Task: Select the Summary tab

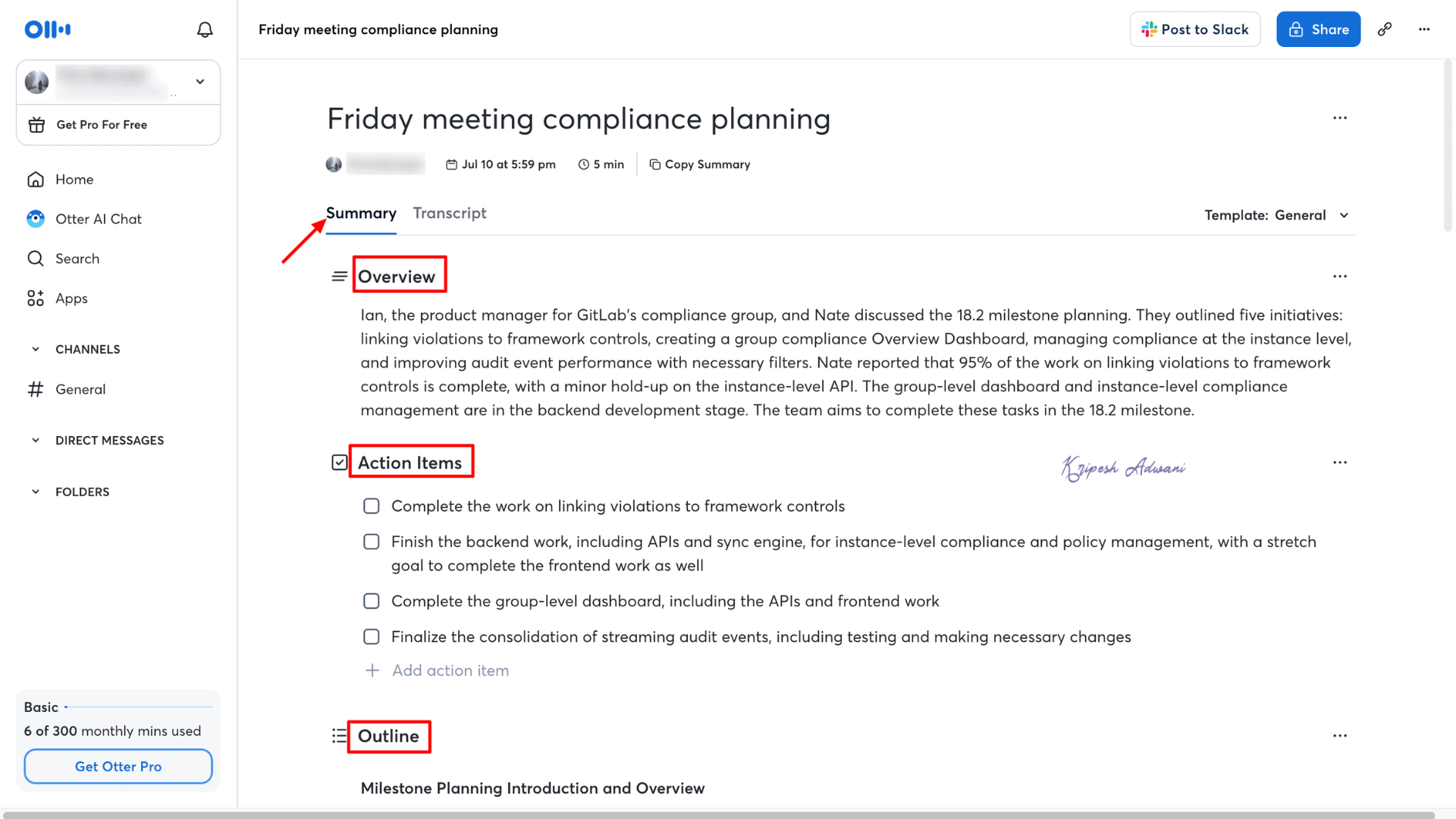Action: 361,214
